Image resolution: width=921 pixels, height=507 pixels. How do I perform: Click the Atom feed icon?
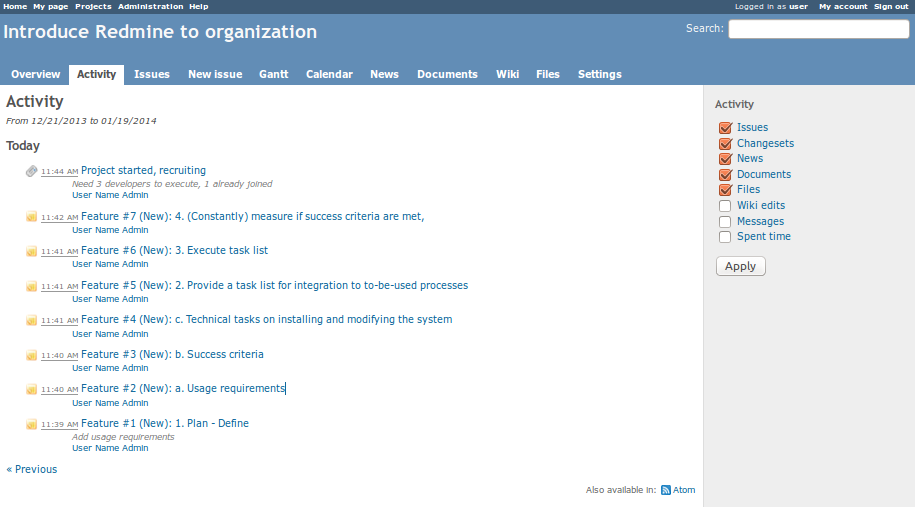pyautogui.click(x=666, y=490)
